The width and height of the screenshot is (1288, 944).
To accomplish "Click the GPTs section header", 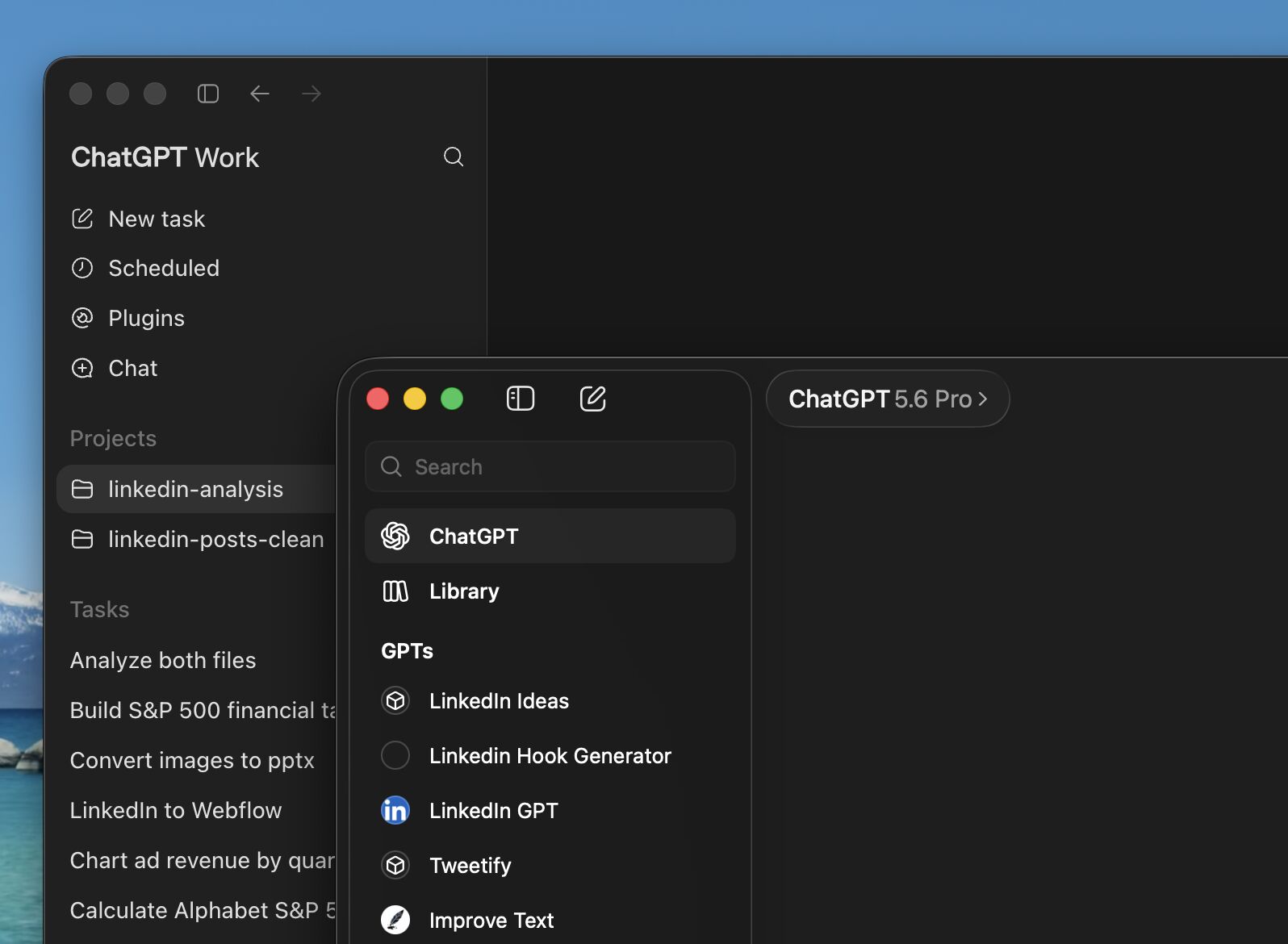I will click(407, 651).
